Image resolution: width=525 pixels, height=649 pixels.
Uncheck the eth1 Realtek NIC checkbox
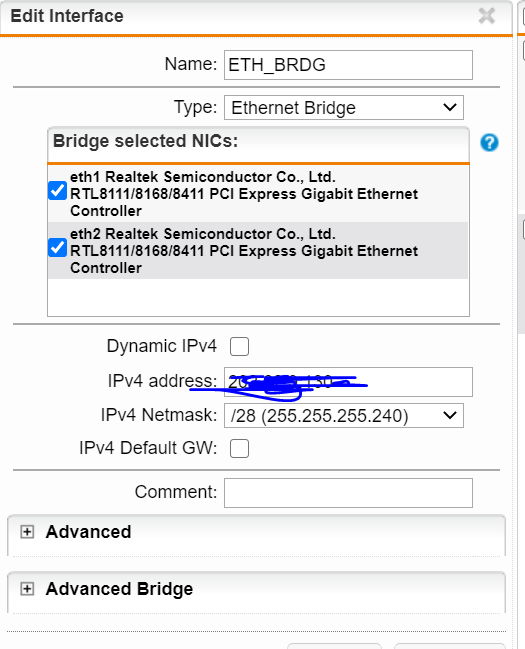(x=58, y=191)
